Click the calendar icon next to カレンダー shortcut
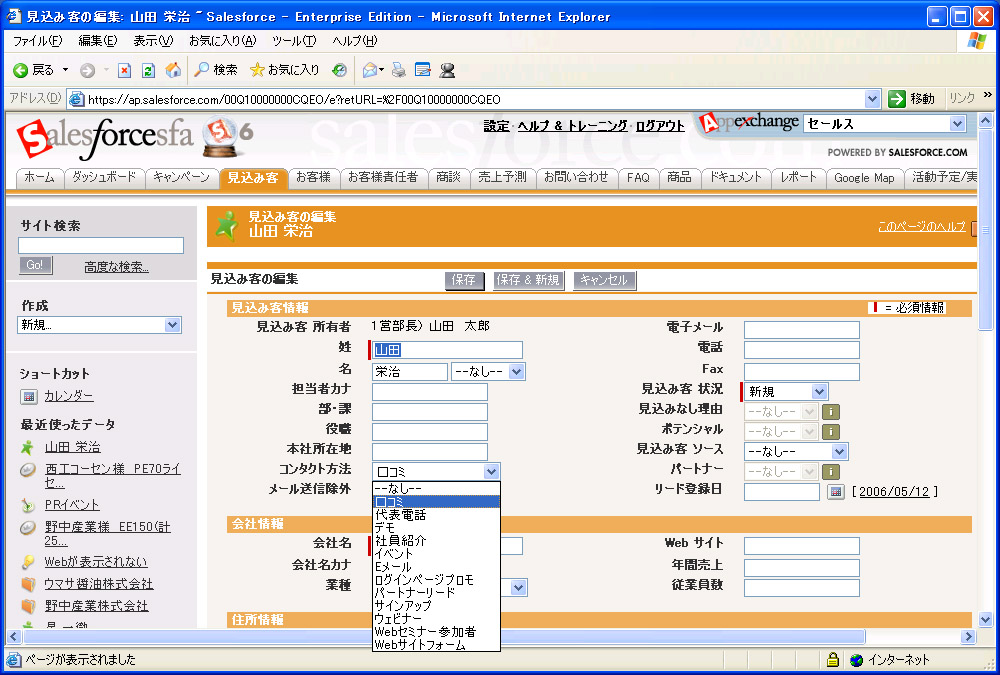 click(29, 397)
